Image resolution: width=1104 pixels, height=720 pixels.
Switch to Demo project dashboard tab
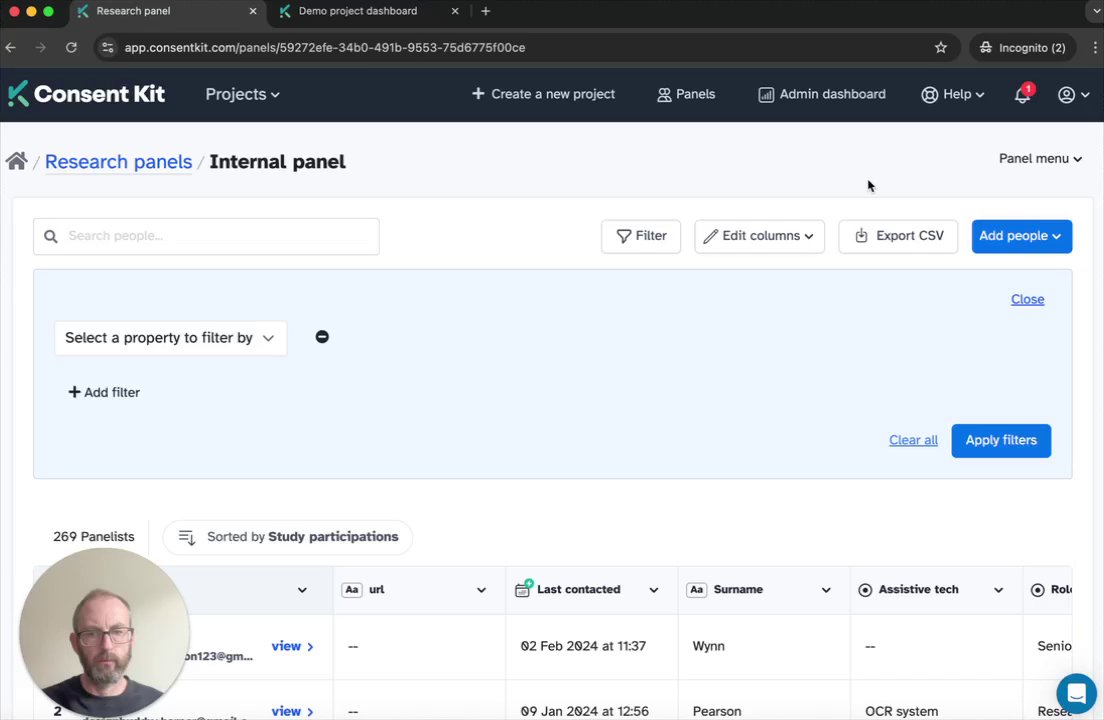click(x=358, y=11)
